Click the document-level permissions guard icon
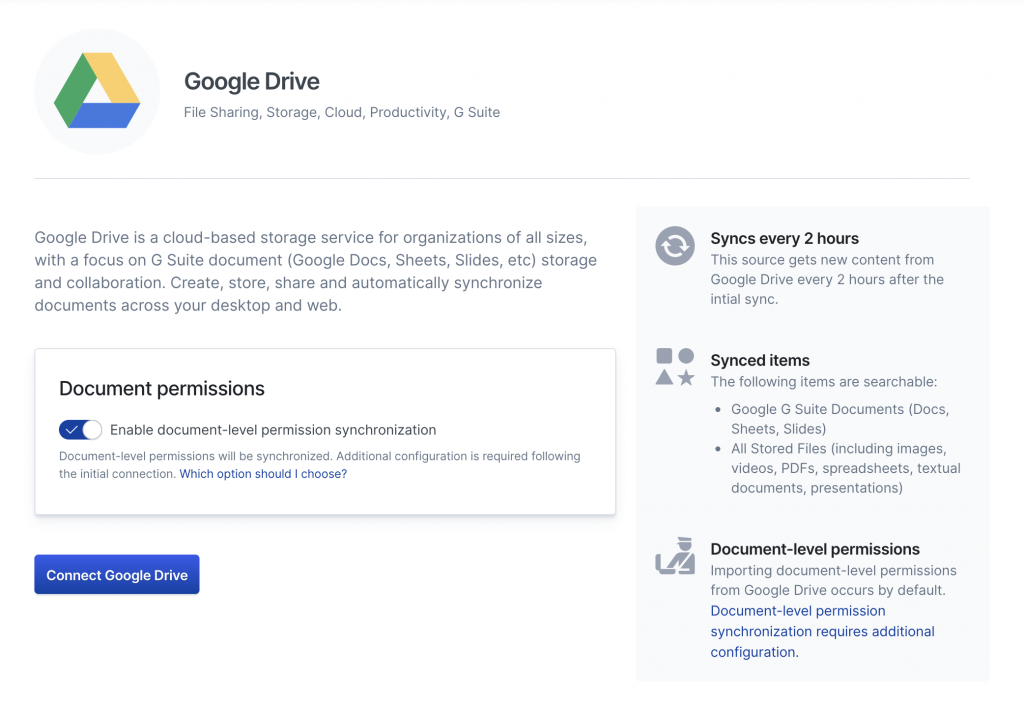Image resolution: width=1024 pixels, height=708 pixels. (x=675, y=556)
